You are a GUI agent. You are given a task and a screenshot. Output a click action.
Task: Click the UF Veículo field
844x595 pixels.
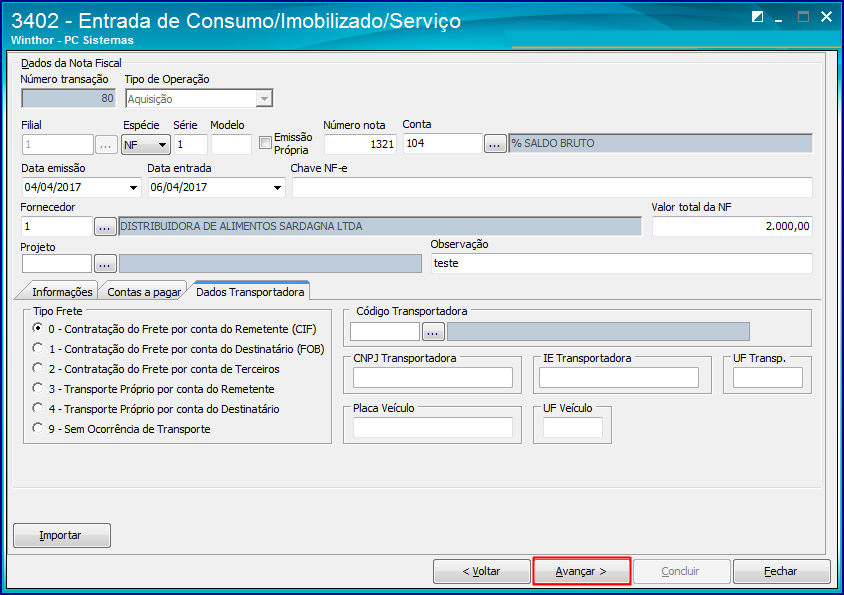(x=573, y=428)
